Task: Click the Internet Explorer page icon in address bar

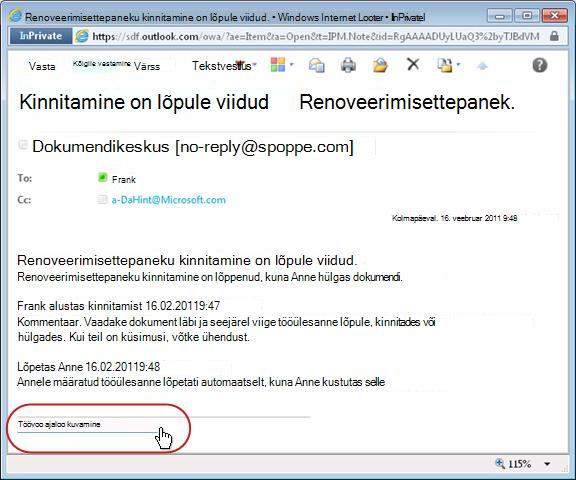Action: pyautogui.click(x=82, y=36)
